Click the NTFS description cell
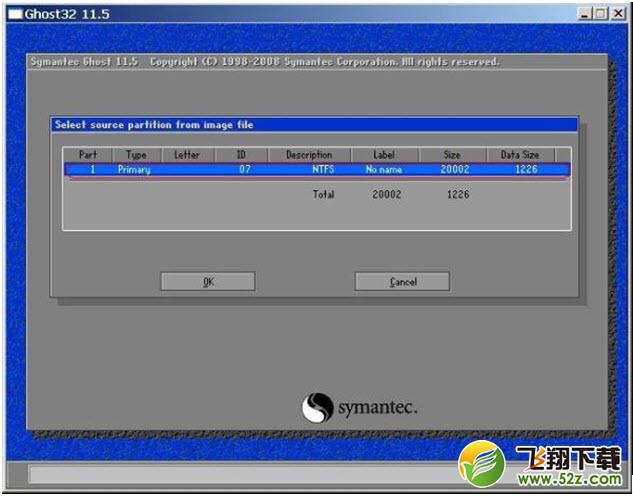The height and width of the screenshot is (498, 633). click(x=323, y=169)
